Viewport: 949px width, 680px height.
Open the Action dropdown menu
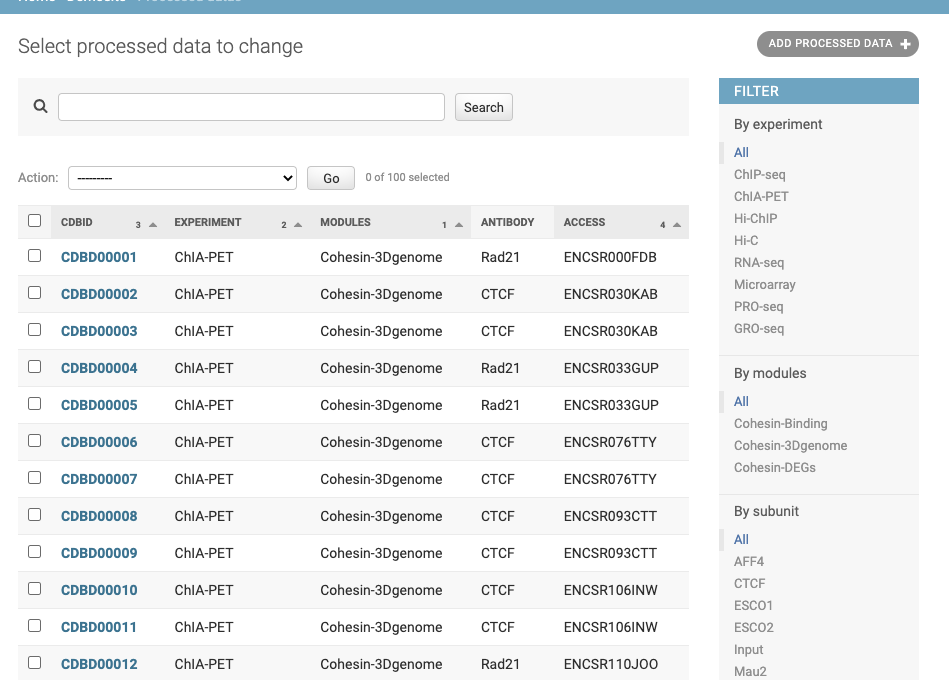point(182,178)
